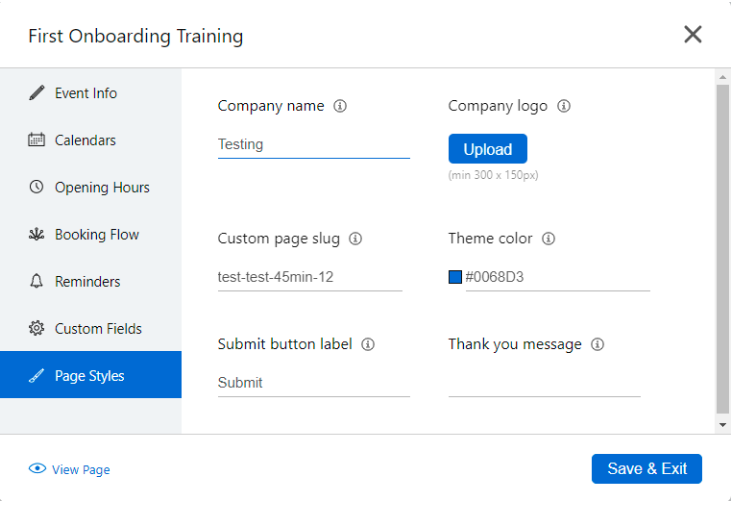Click the info icon next to Theme color

(548, 239)
